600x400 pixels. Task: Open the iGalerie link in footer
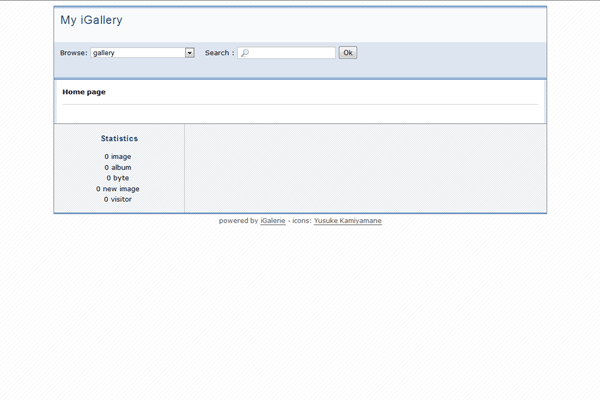pos(272,221)
